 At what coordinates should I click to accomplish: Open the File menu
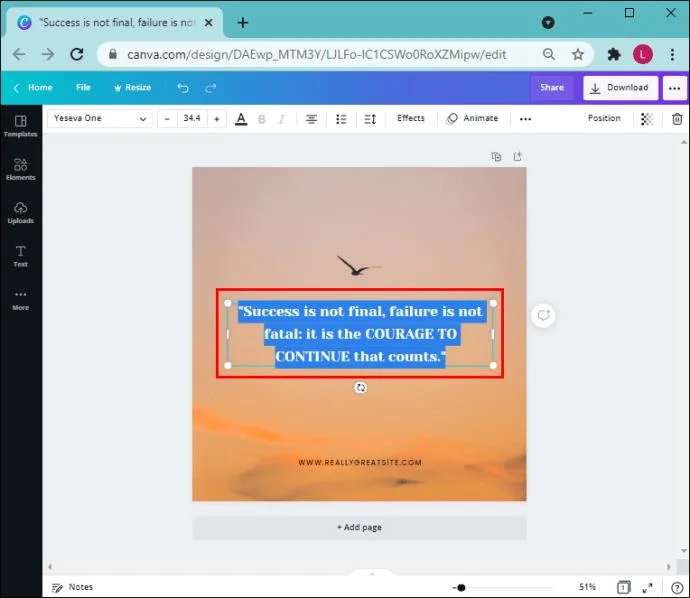click(83, 88)
